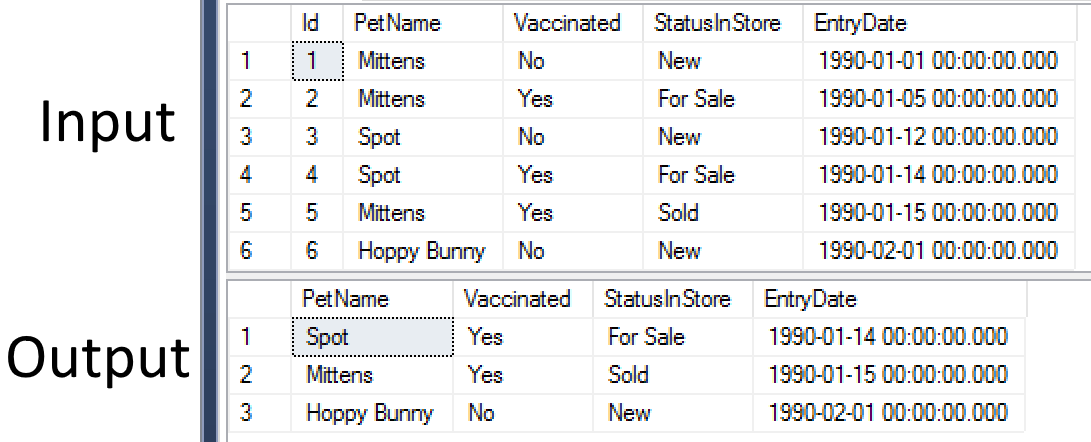Click the select-all corner of the input grid
The height and width of the screenshot is (442, 1091).
tap(258, 22)
